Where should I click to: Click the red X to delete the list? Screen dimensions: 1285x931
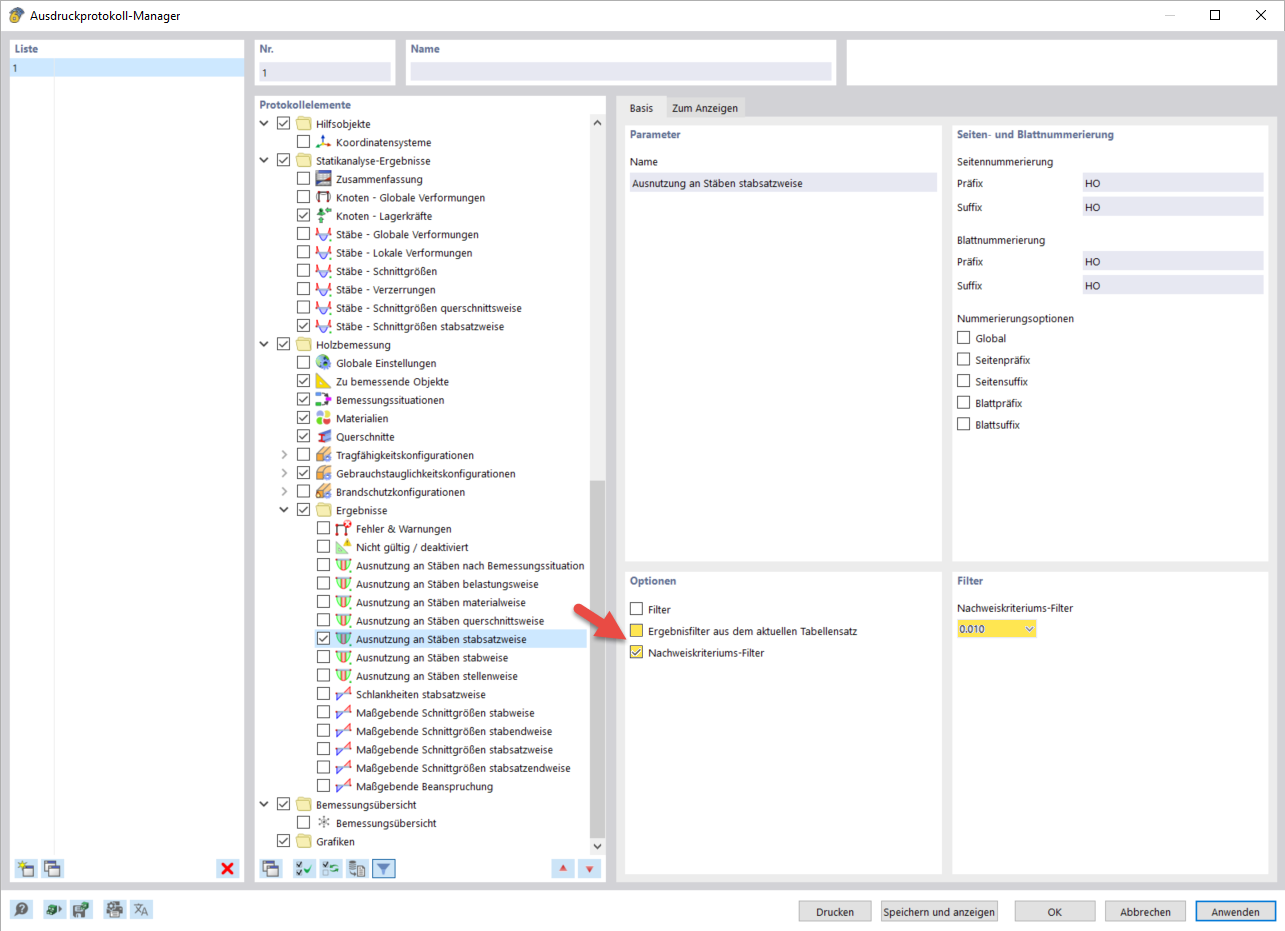click(227, 869)
